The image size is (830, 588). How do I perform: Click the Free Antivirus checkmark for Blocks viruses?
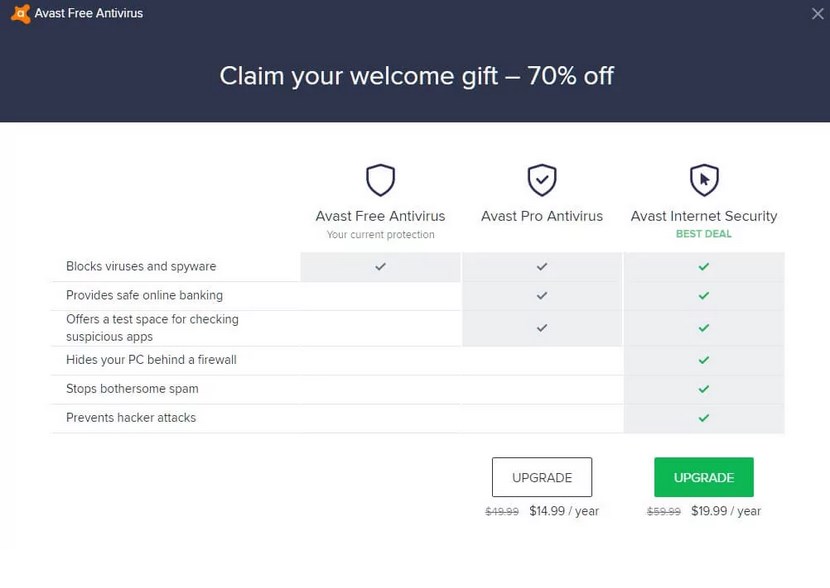point(381,267)
